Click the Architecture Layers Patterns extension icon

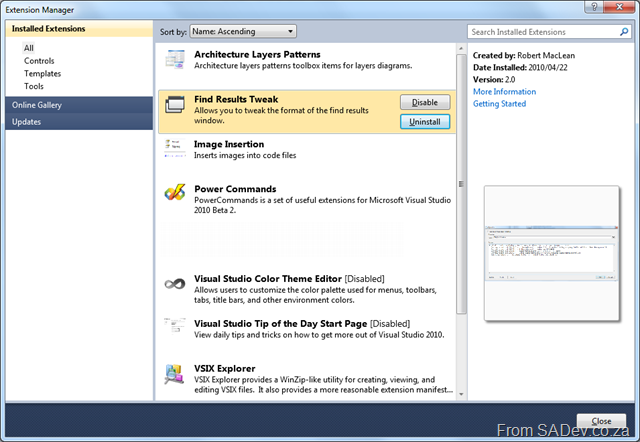point(175,61)
